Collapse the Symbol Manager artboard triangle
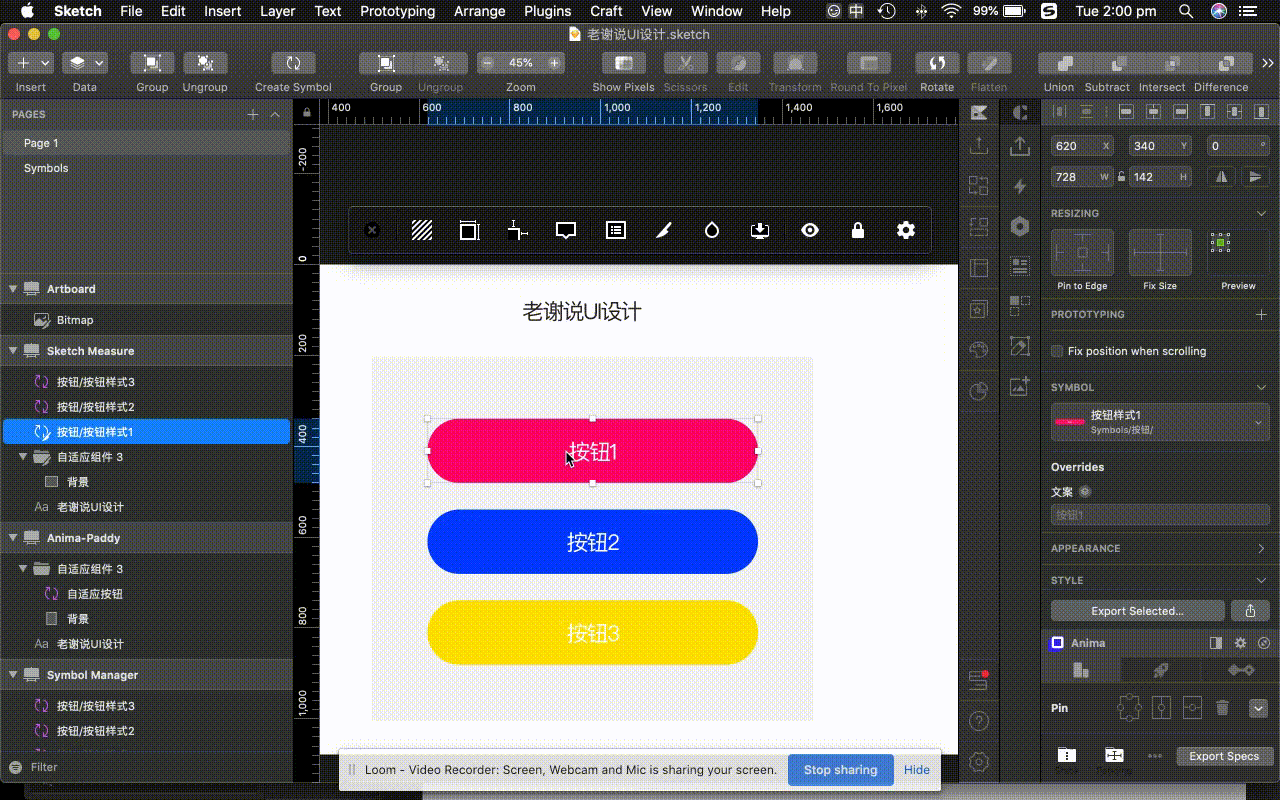This screenshot has height=800, width=1280. [x=13, y=675]
